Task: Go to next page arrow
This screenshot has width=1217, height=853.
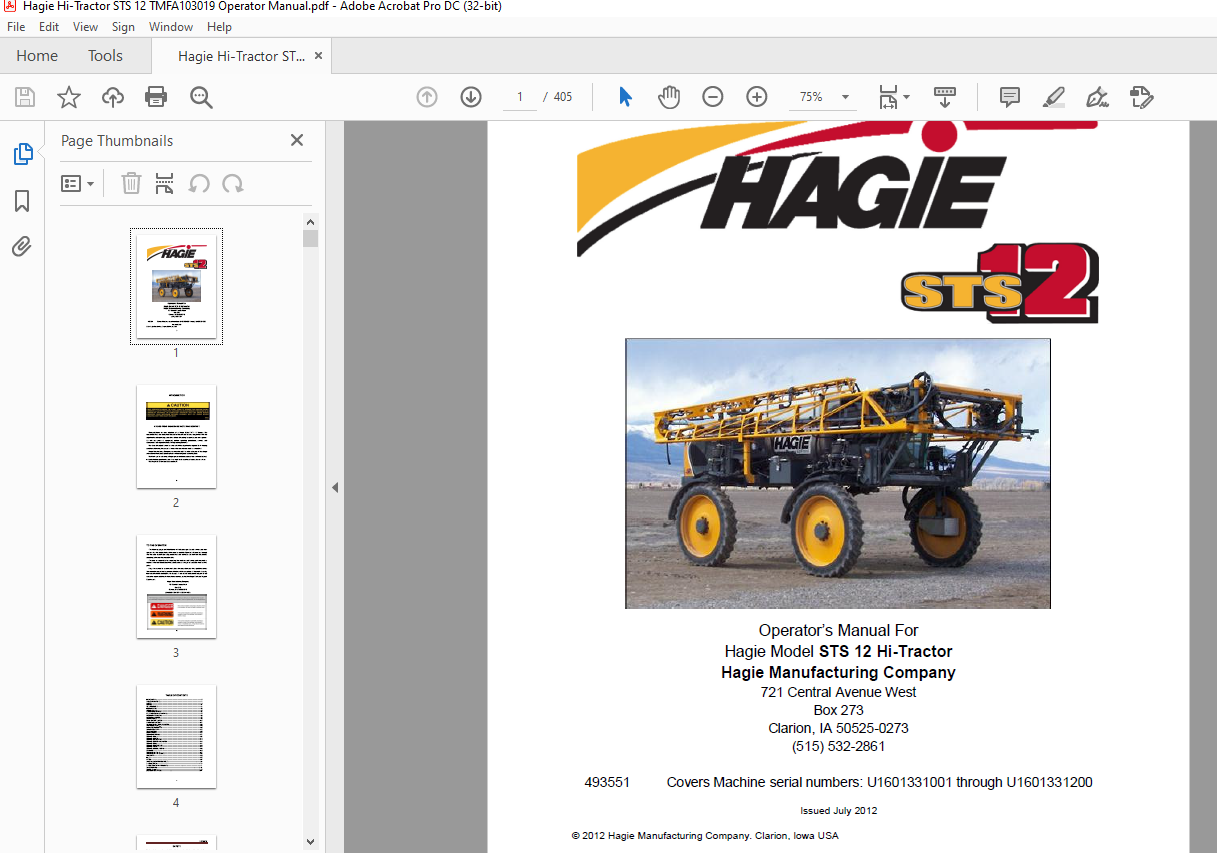Action: [x=471, y=97]
